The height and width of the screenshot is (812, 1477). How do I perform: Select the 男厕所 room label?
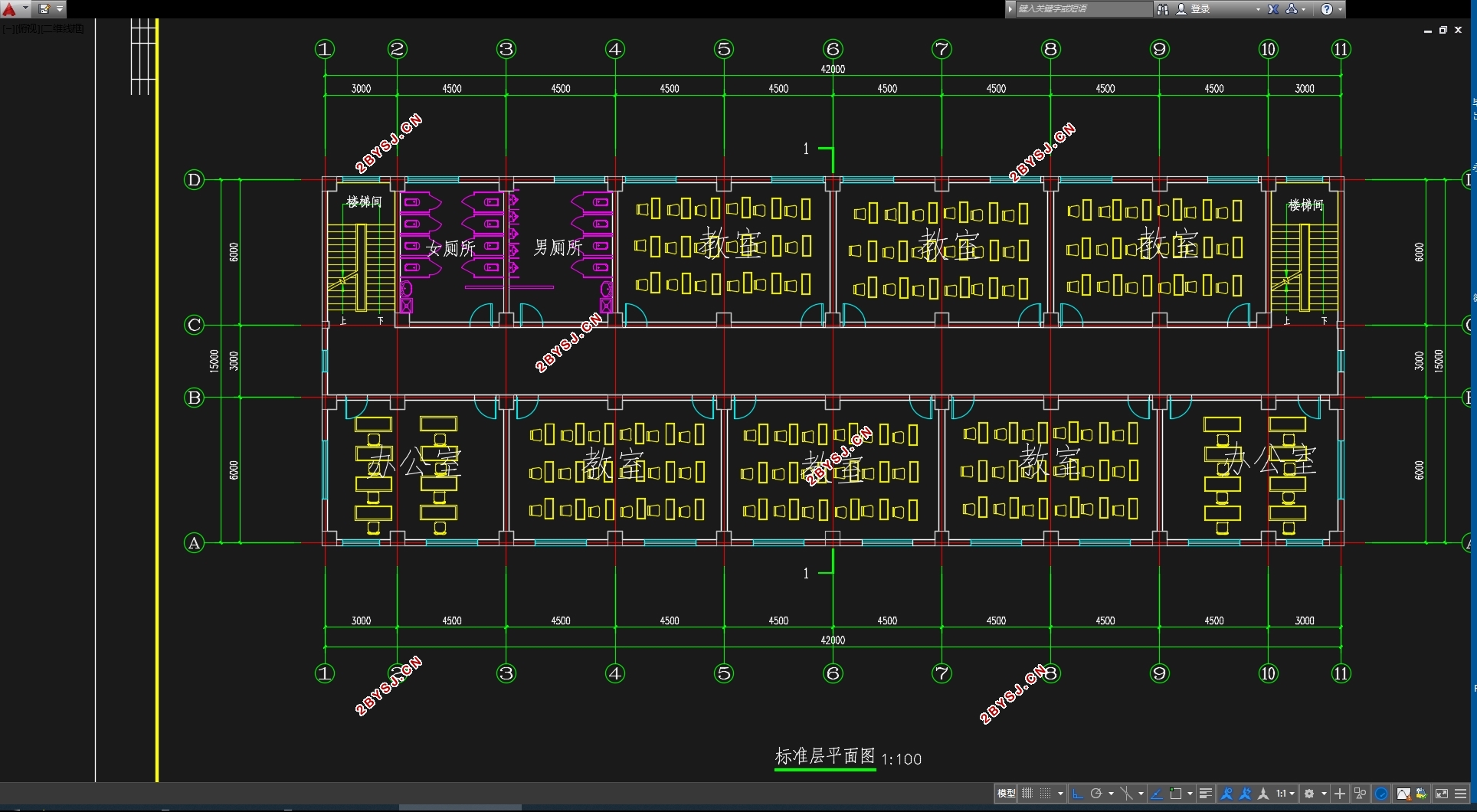click(558, 247)
